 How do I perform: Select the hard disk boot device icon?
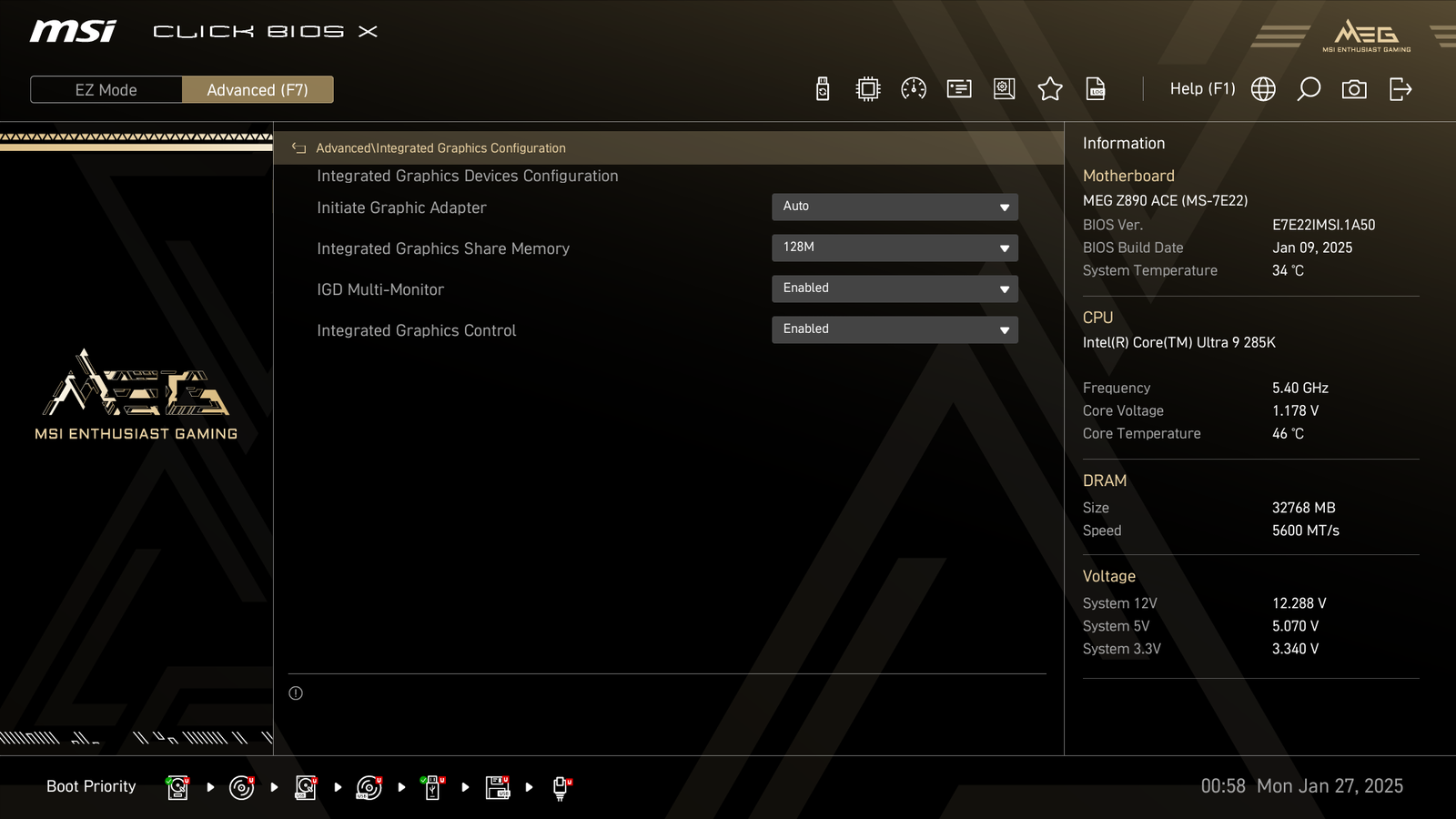tap(178, 787)
